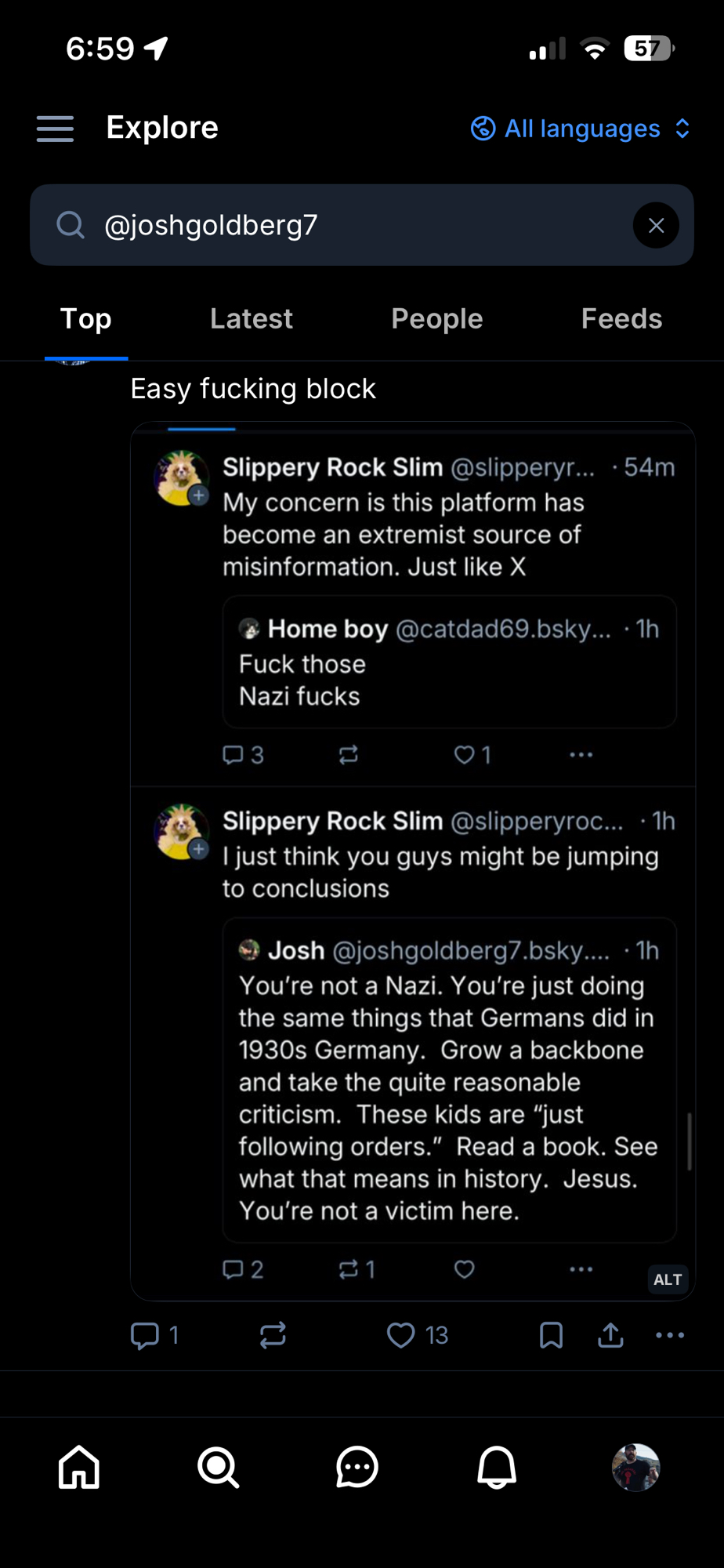Viewport: 724px width, 1568px height.
Task: Switch to the Latest tab
Action: 251,319
